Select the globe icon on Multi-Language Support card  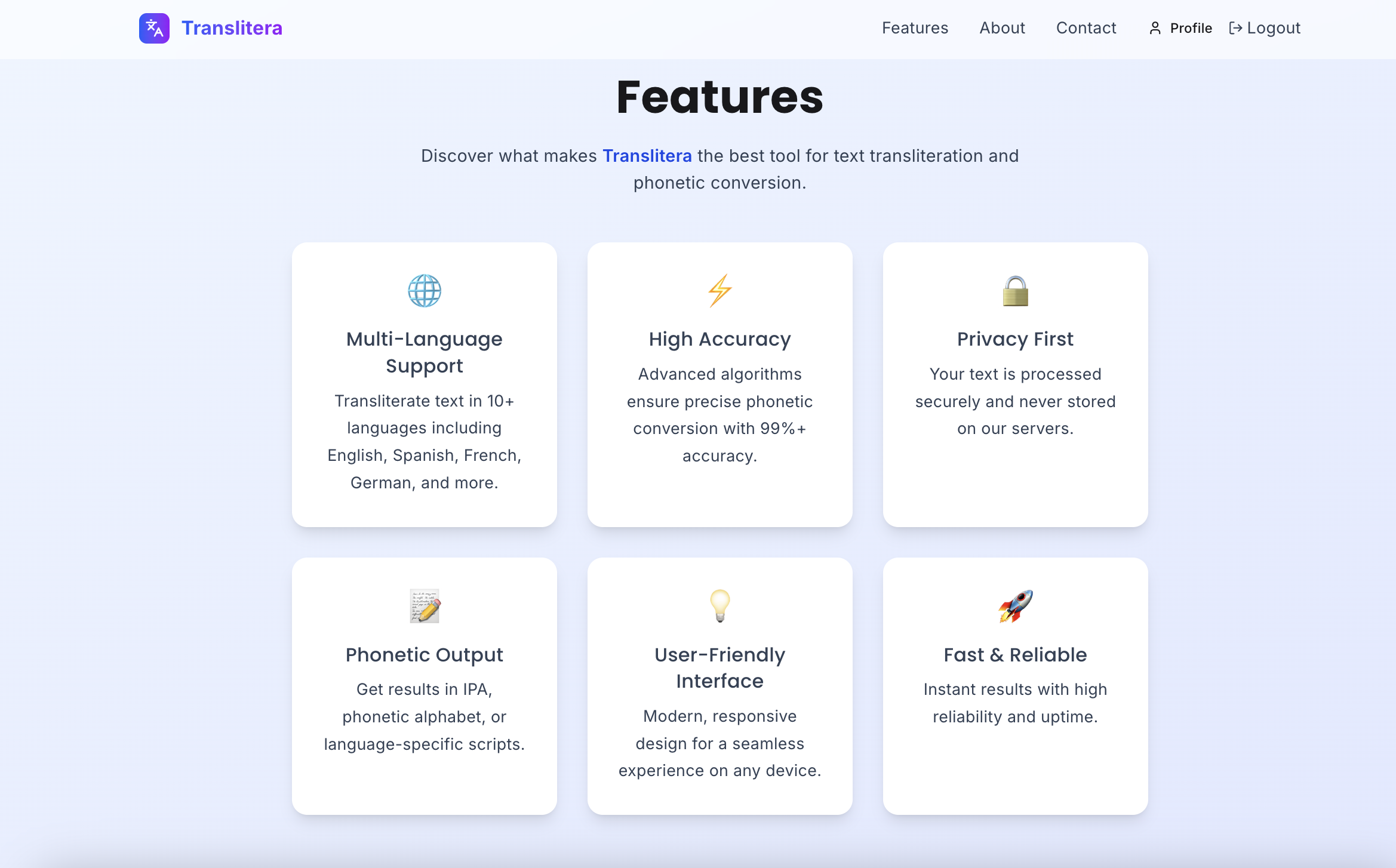coord(424,291)
